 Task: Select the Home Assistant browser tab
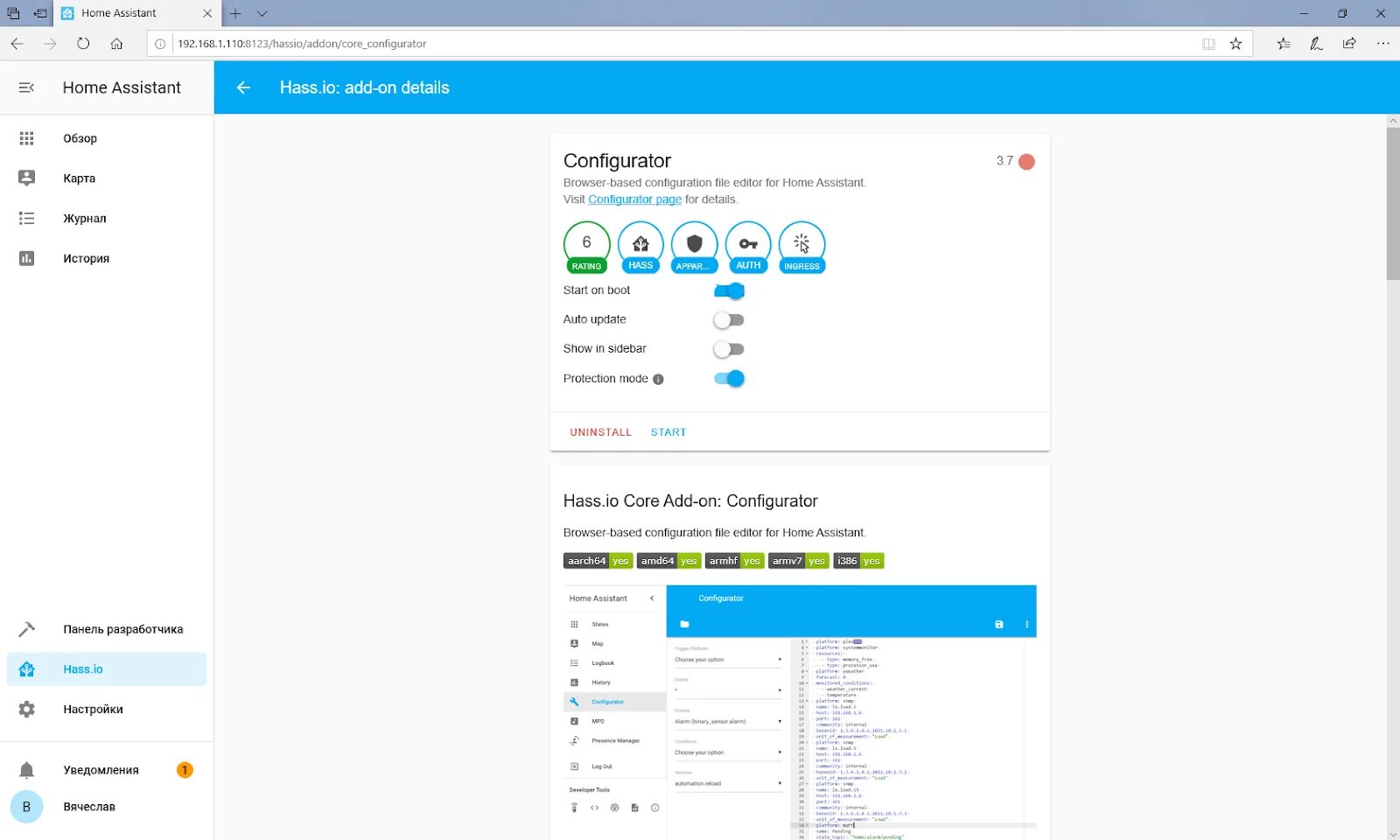[x=136, y=13]
